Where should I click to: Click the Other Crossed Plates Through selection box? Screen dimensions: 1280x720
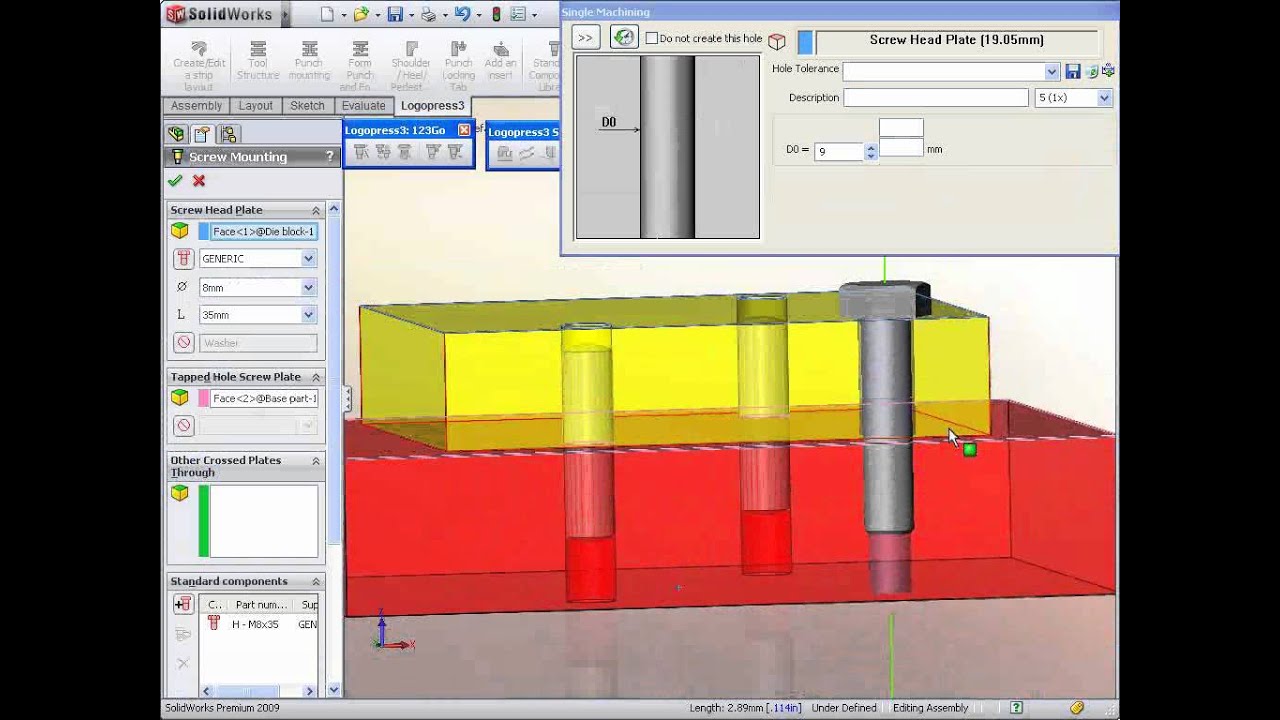(264, 521)
